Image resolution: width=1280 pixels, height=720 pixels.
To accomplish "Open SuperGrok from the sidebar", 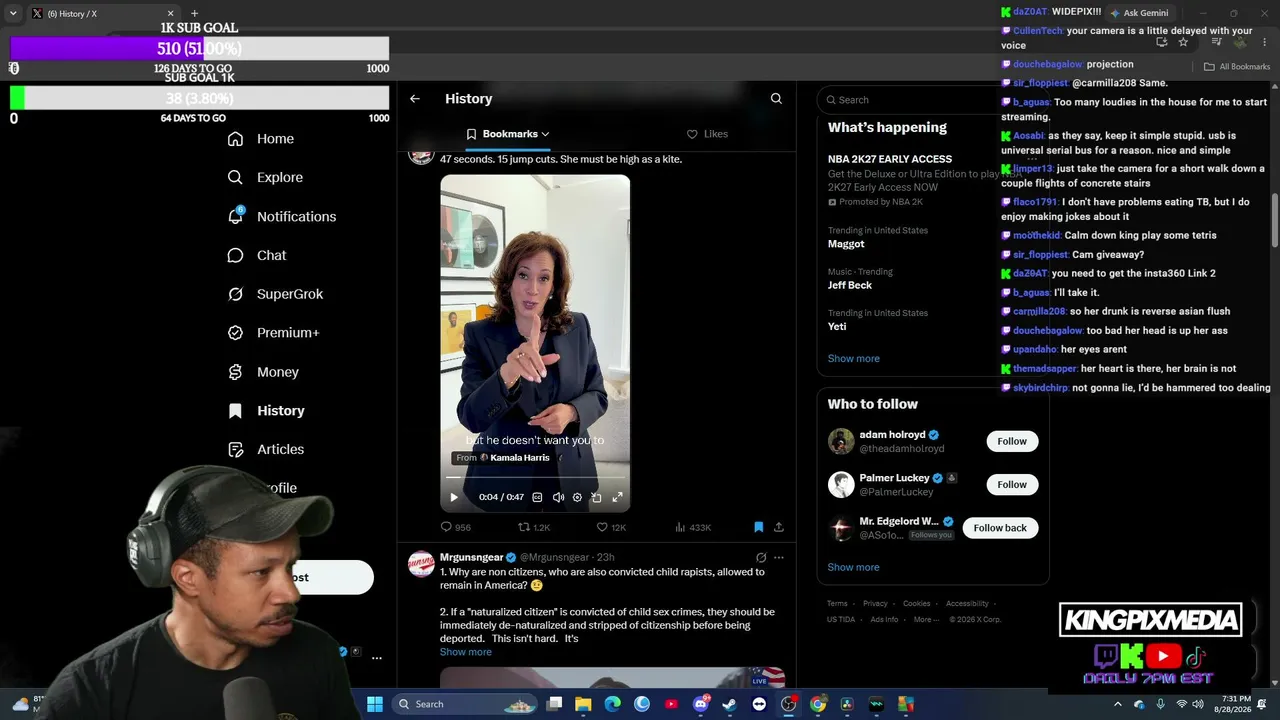I will point(275,294).
